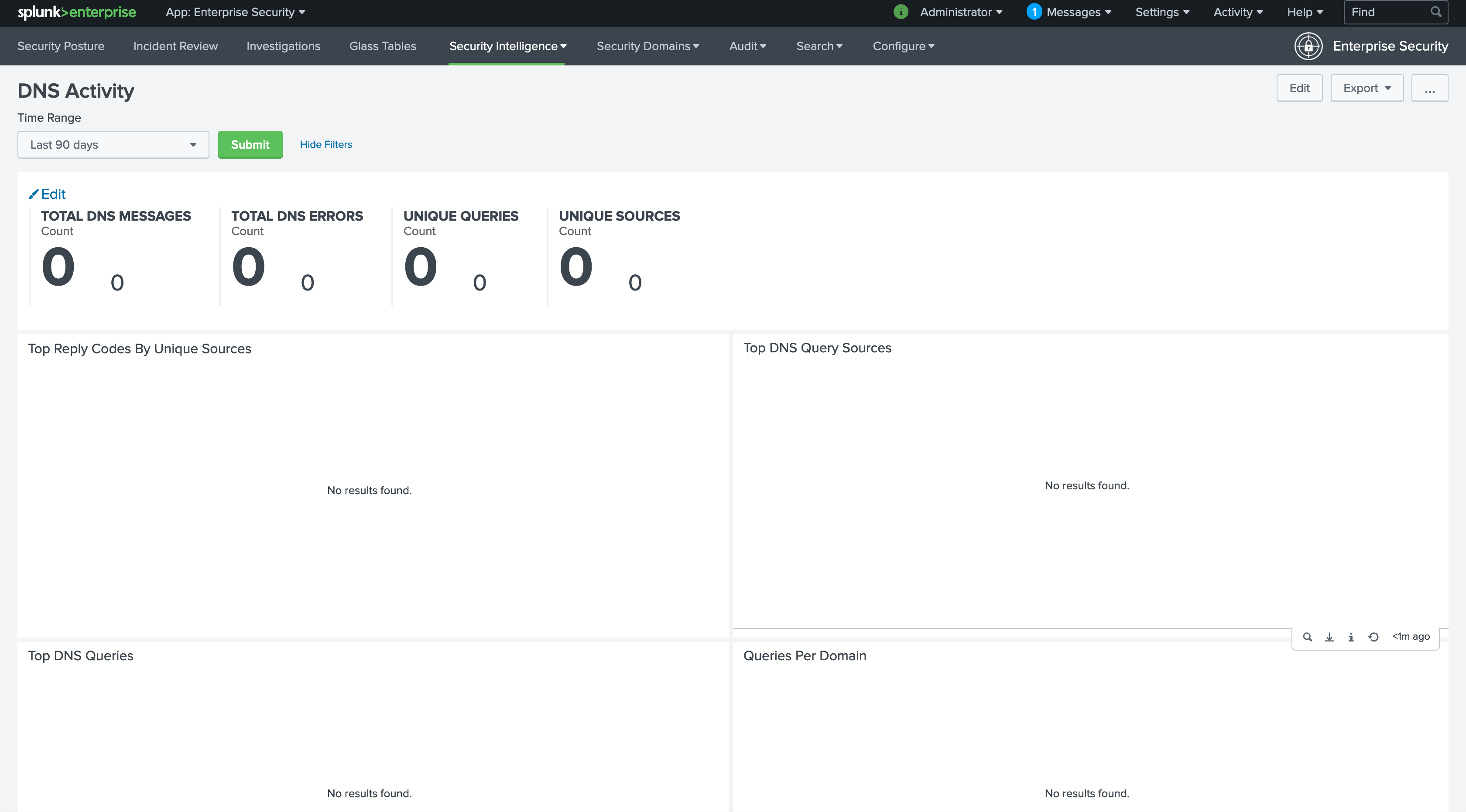Image resolution: width=1466 pixels, height=812 pixels.
Task: Click the Edit link above the counters
Action: click(47, 194)
